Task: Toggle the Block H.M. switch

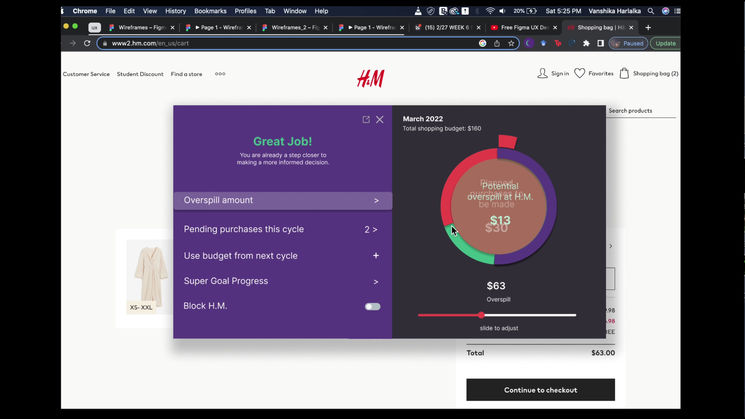Action: pyautogui.click(x=372, y=306)
